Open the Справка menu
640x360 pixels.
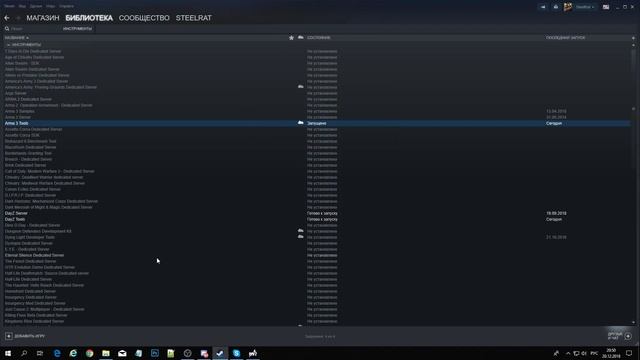point(67,7)
